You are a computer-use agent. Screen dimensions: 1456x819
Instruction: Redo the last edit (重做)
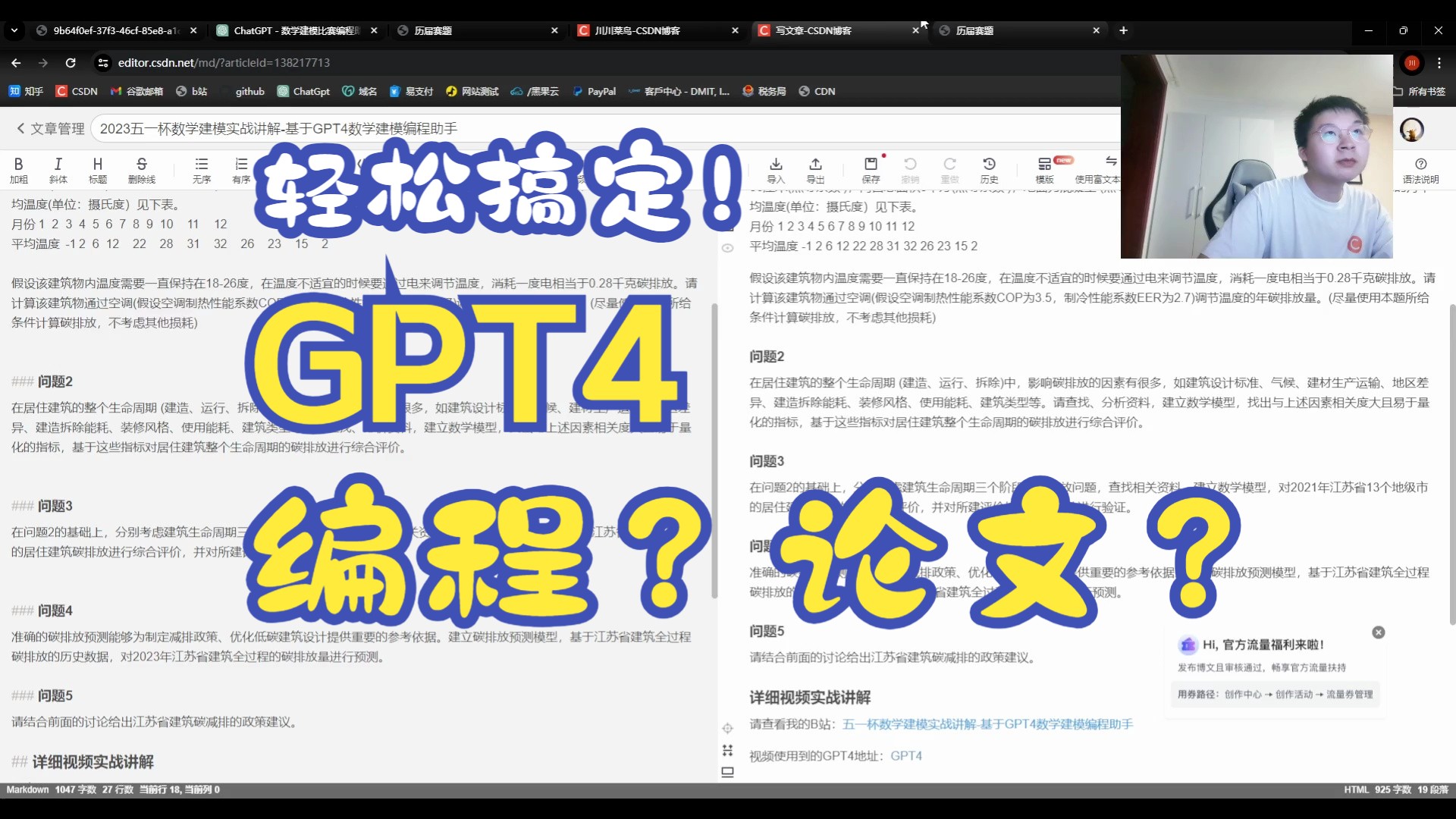pos(949,170)
